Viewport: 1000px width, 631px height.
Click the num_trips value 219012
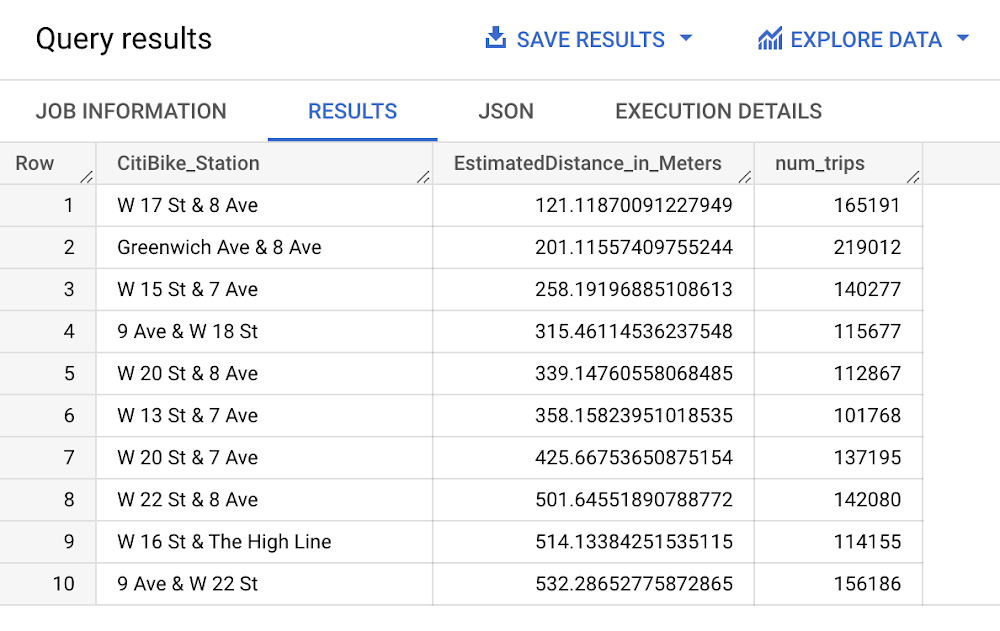coord(867,247)
